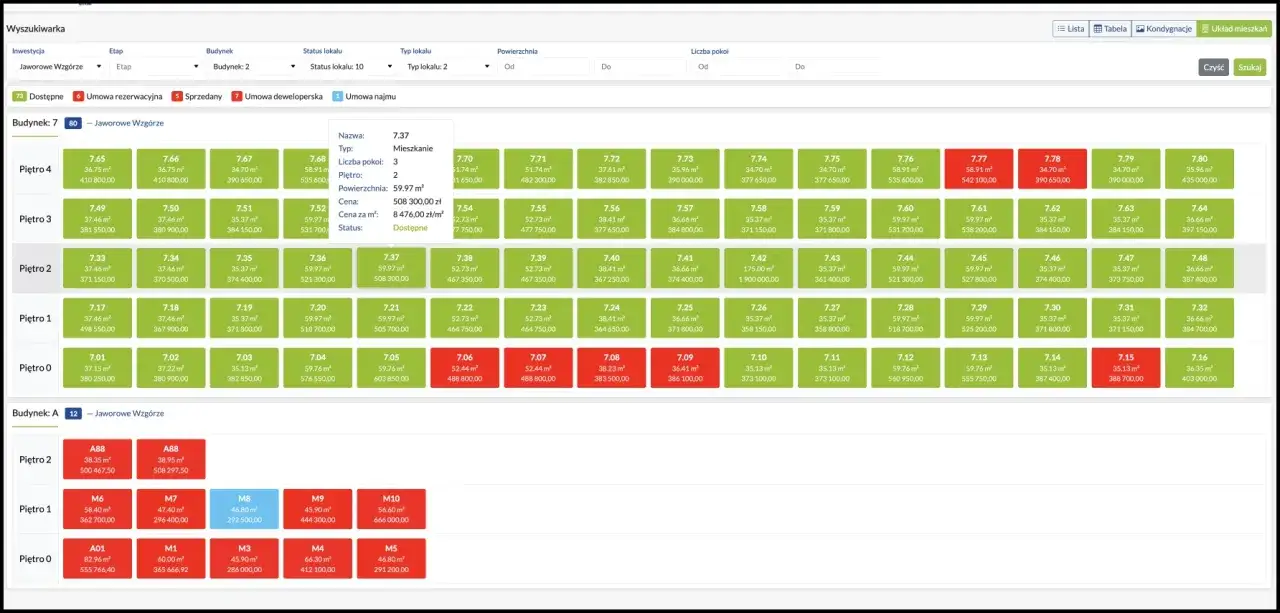Open the Kondygnacje view

point(1163,29)
